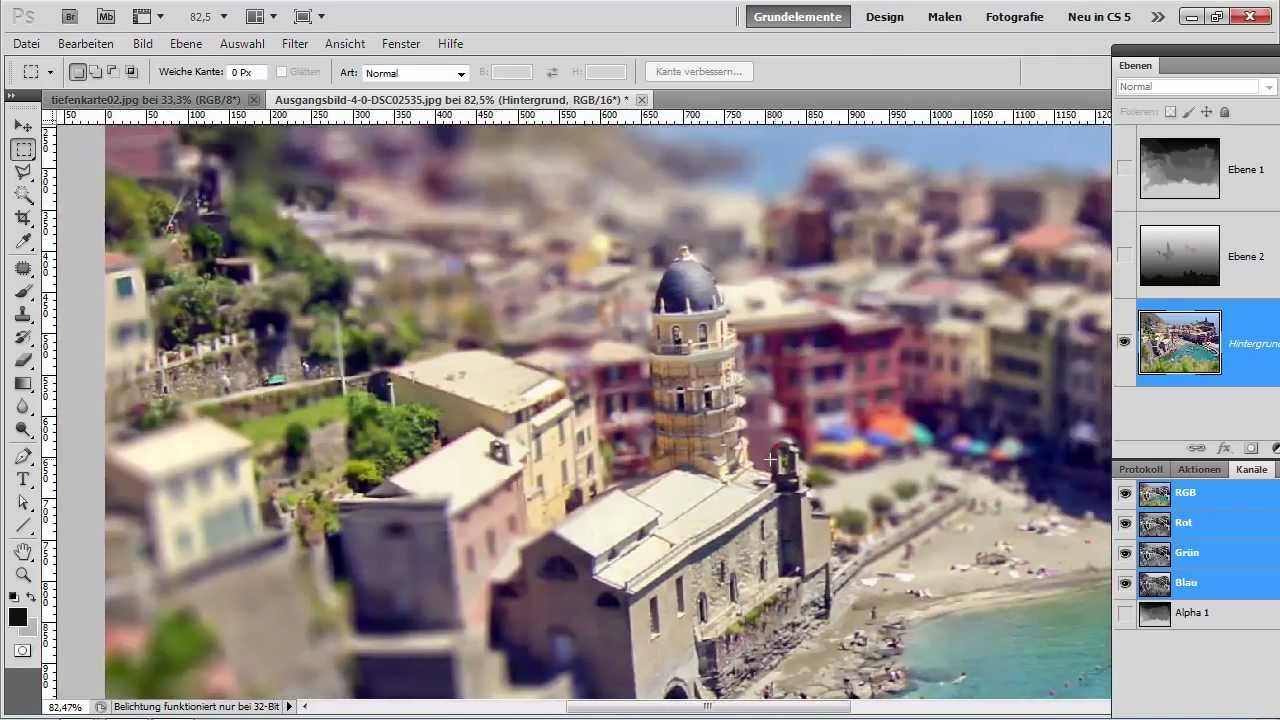Choose Add to selection mode
Screen dimensions: 1280x720
[x=95, y=72]
